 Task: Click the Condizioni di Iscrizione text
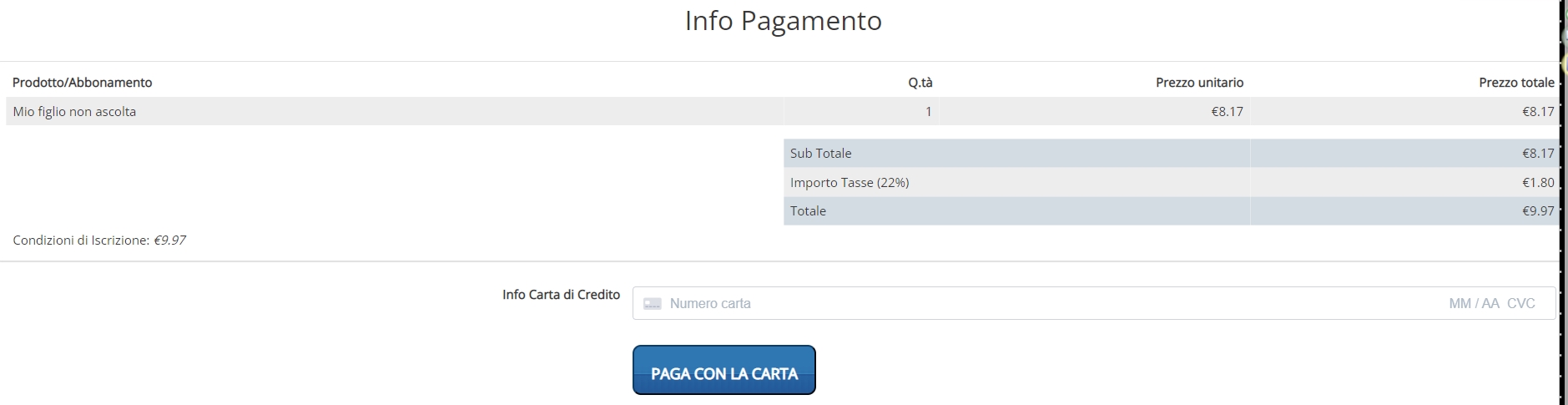click(x=99, y=240)
